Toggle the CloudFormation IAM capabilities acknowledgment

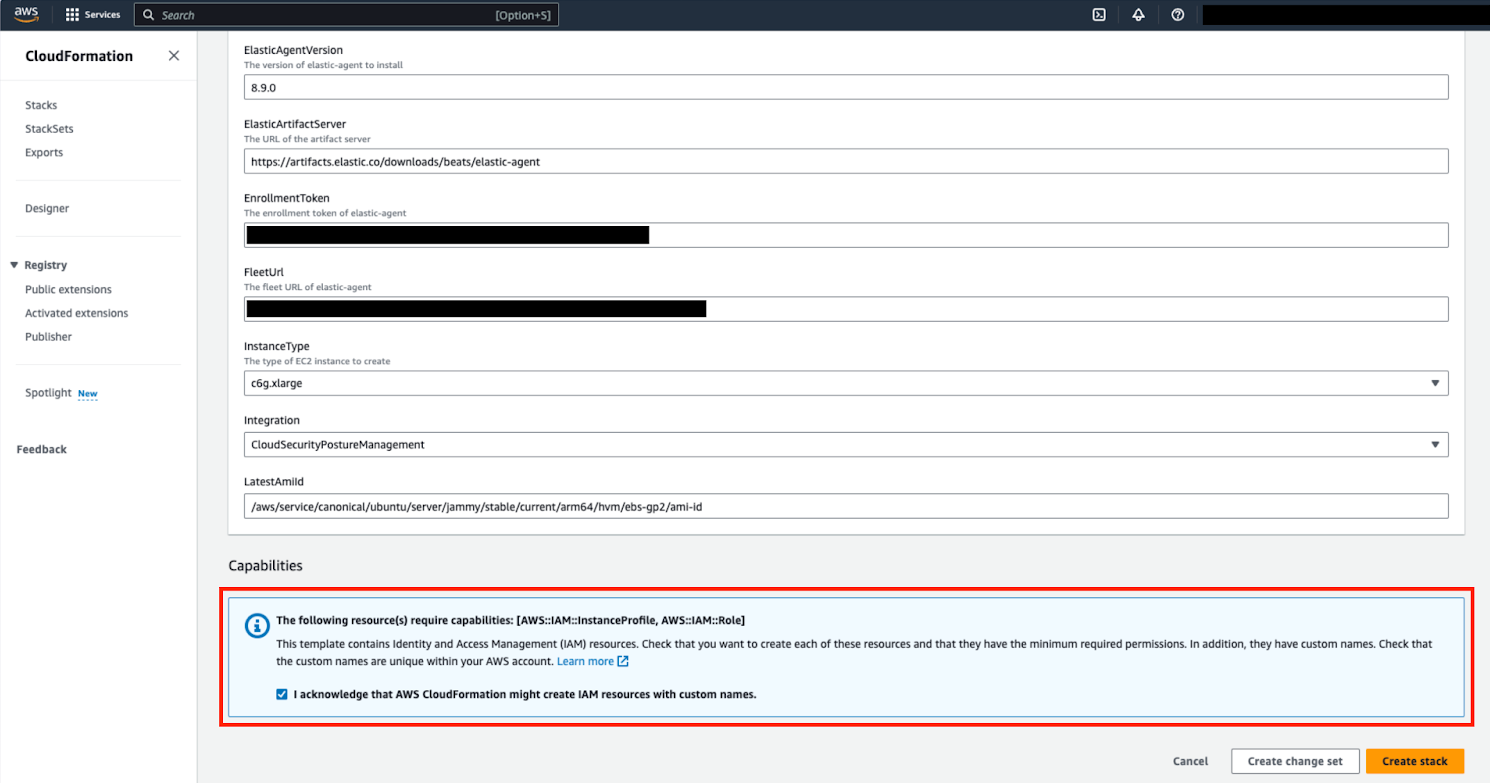click(x=281, y=693)
